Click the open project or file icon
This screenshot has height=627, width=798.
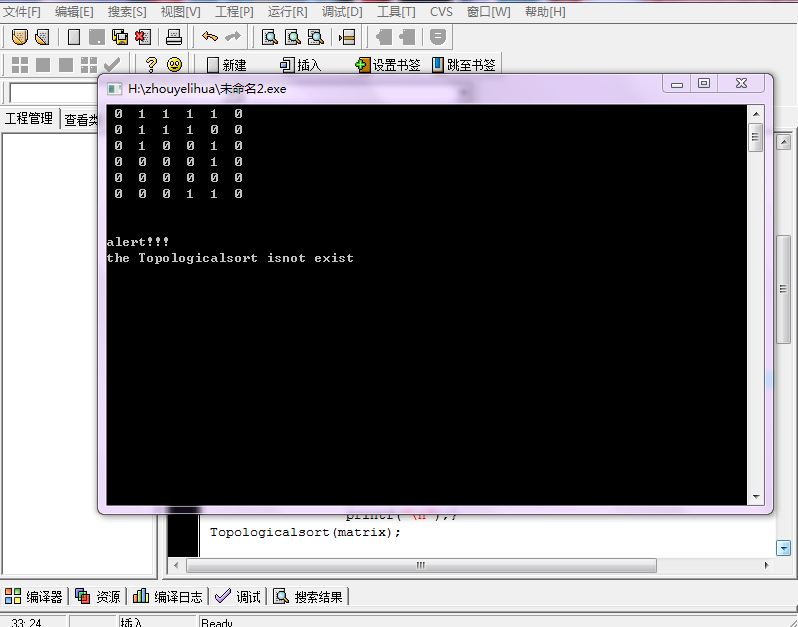click(19, 37)
